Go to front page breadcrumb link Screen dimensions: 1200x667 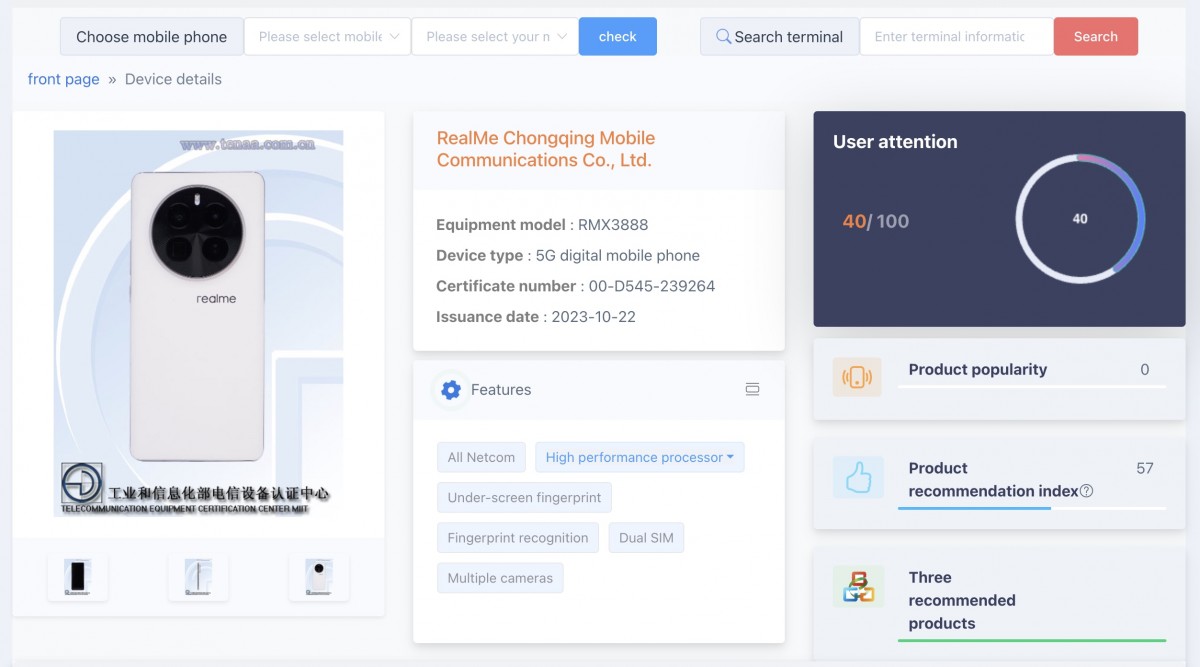point(63,79)
